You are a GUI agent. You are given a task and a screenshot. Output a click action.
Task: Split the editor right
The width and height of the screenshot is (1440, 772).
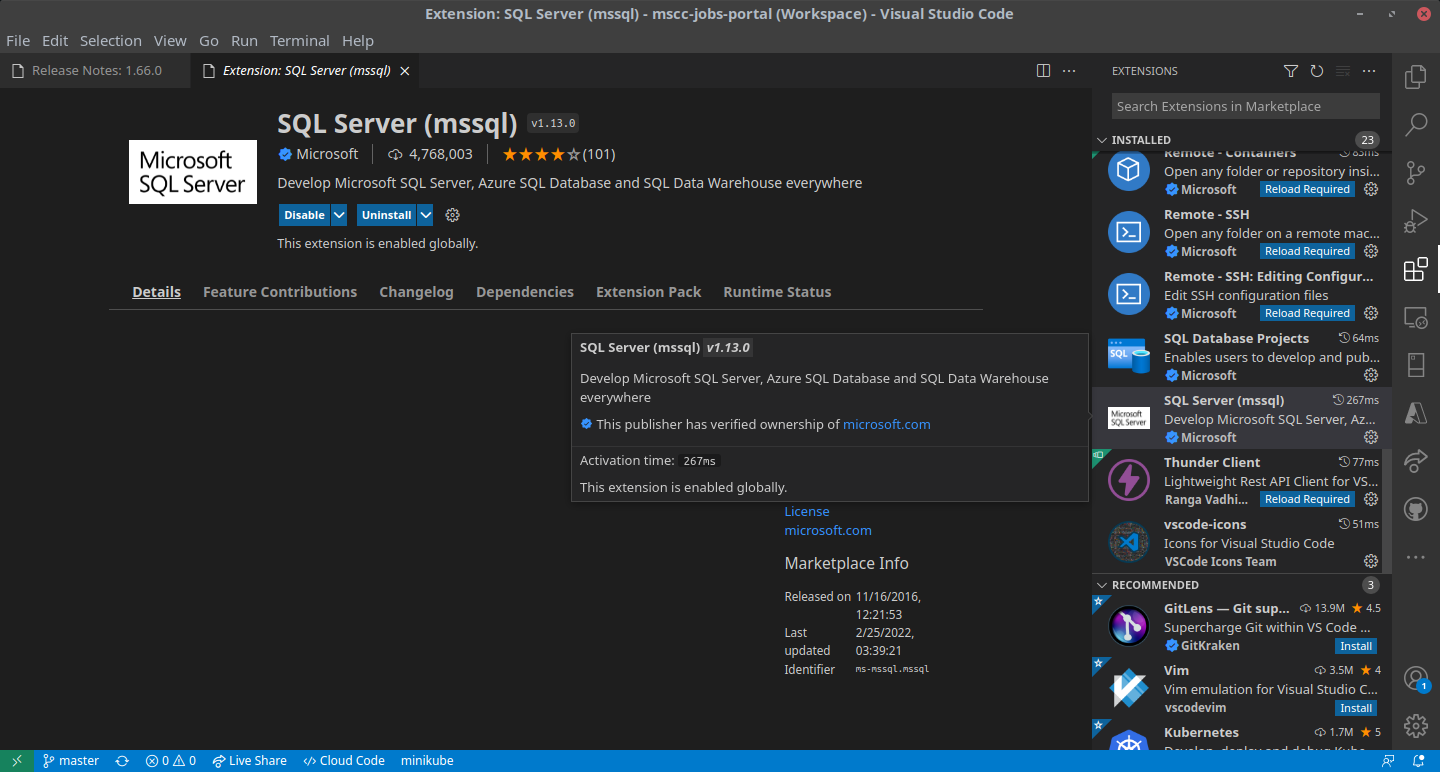pos(1043,71)
